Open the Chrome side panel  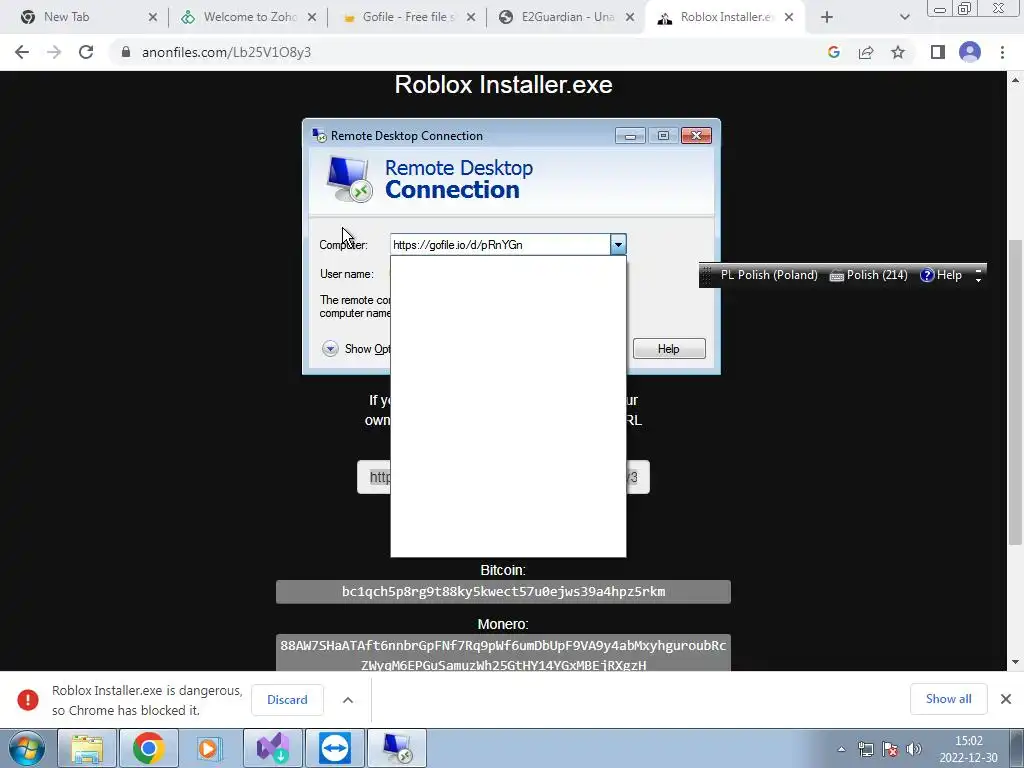[x=938, y=52]
